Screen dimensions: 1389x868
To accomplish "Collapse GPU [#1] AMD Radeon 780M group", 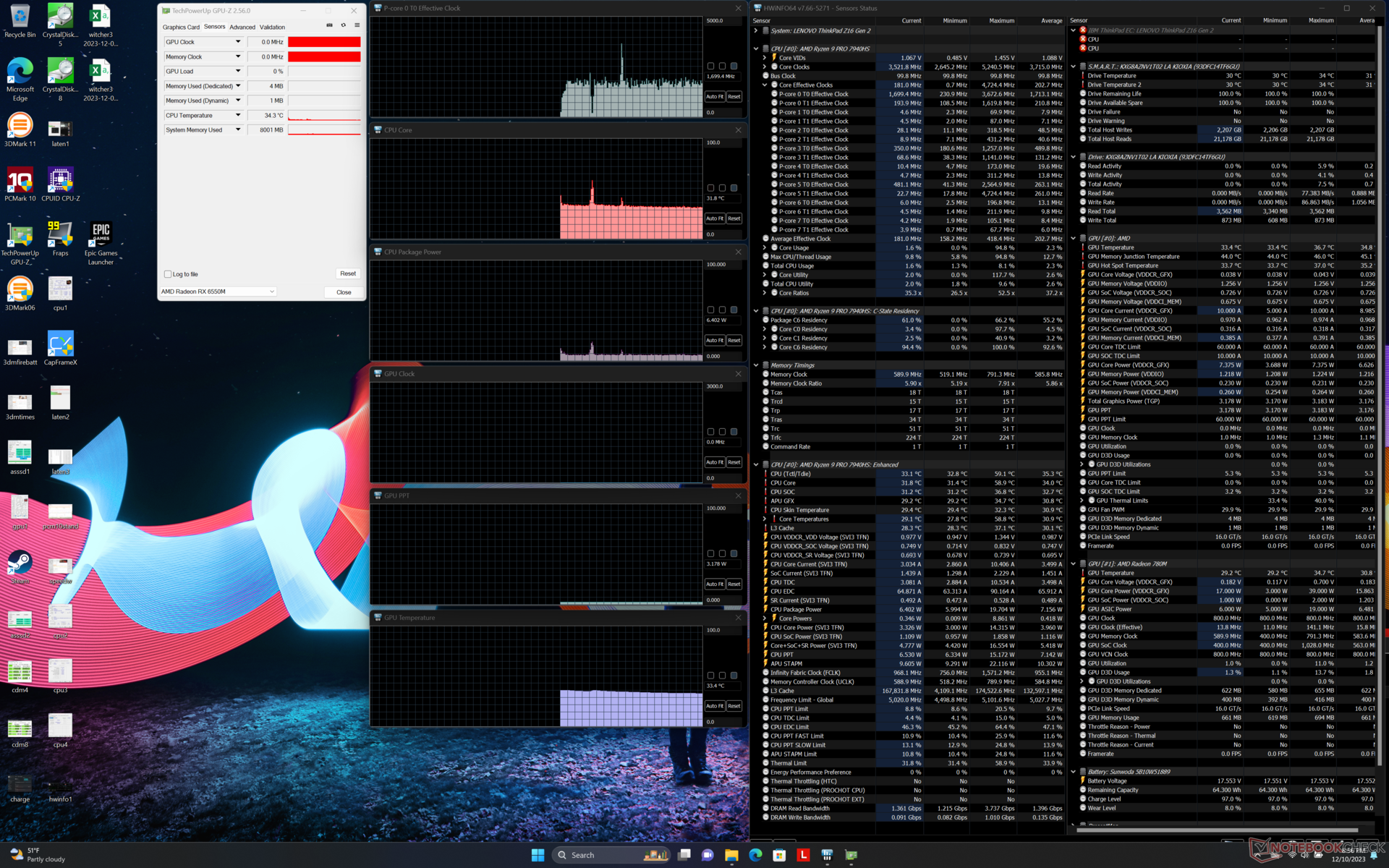I will [x=1074, y=563].
